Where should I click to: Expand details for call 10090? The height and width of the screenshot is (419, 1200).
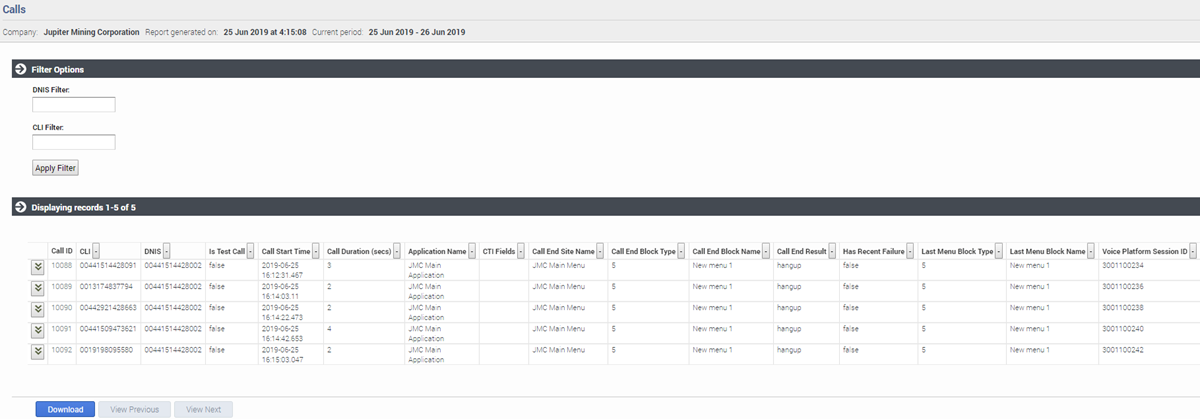pyautogui.click(x=38, y=309)
